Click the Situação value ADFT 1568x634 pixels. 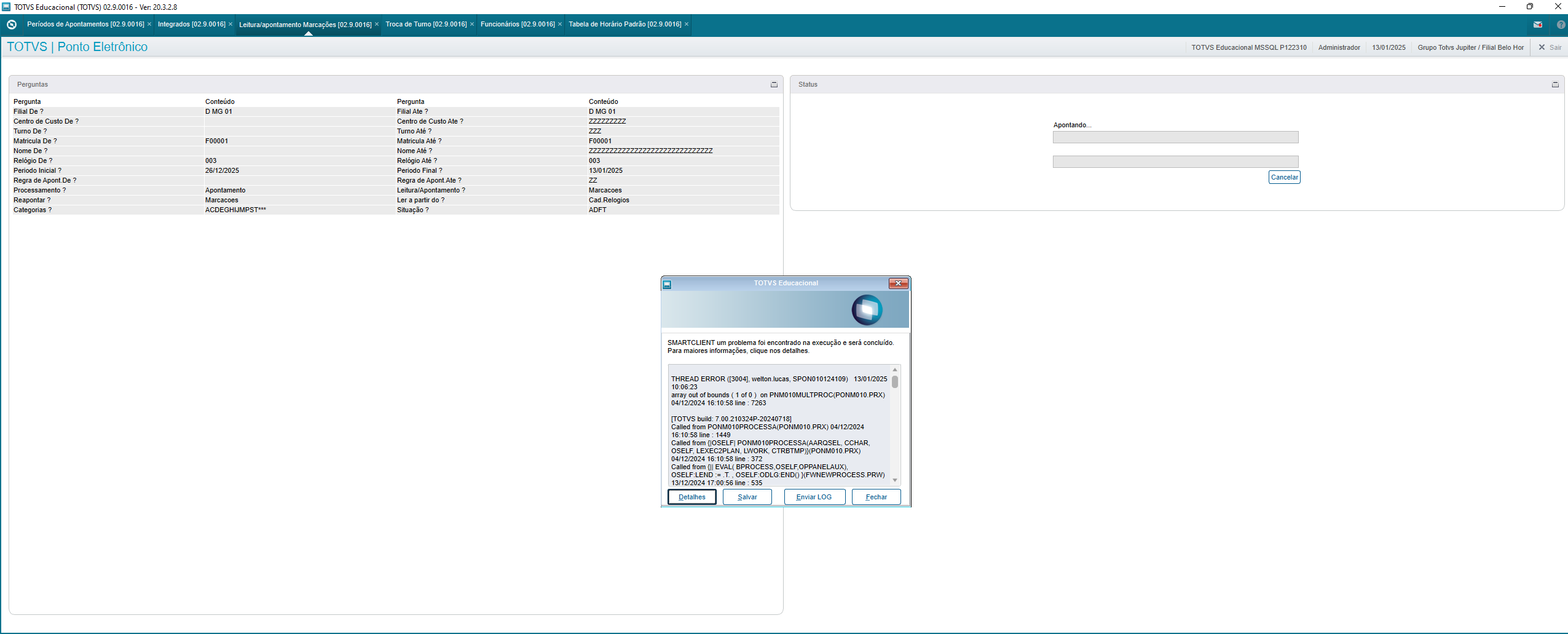pyautogui.click(x=597, y=210)
